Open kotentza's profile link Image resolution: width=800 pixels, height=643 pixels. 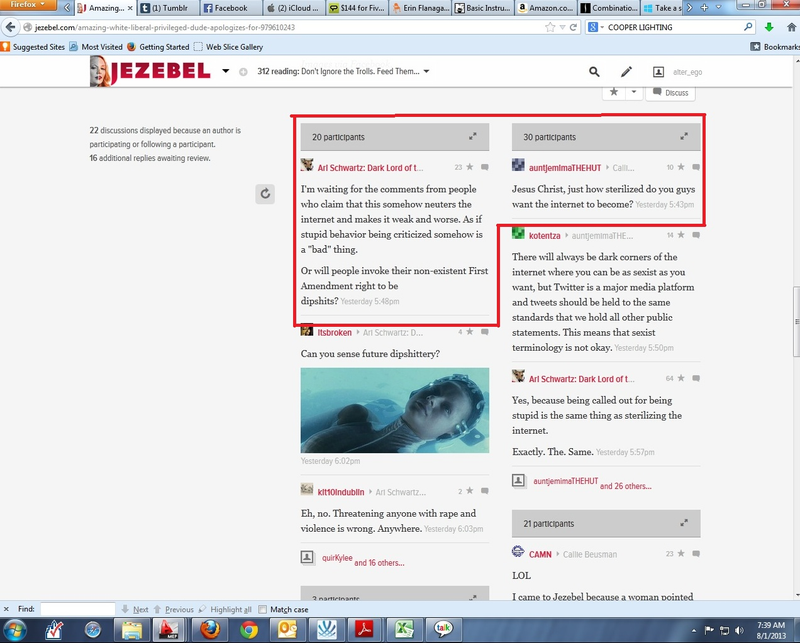click(x=544, y=236)
